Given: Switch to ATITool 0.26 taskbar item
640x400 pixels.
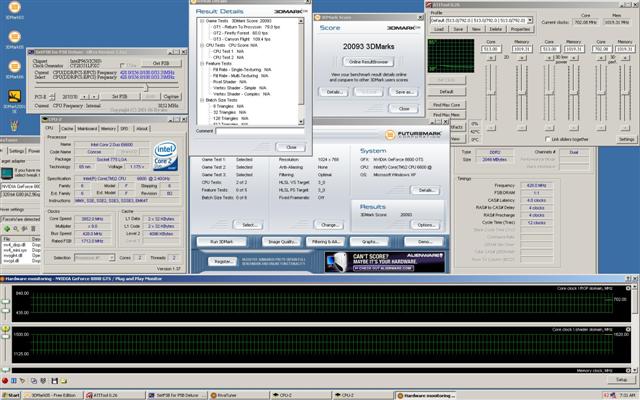Looking at the screenshot, I should 114,395.
